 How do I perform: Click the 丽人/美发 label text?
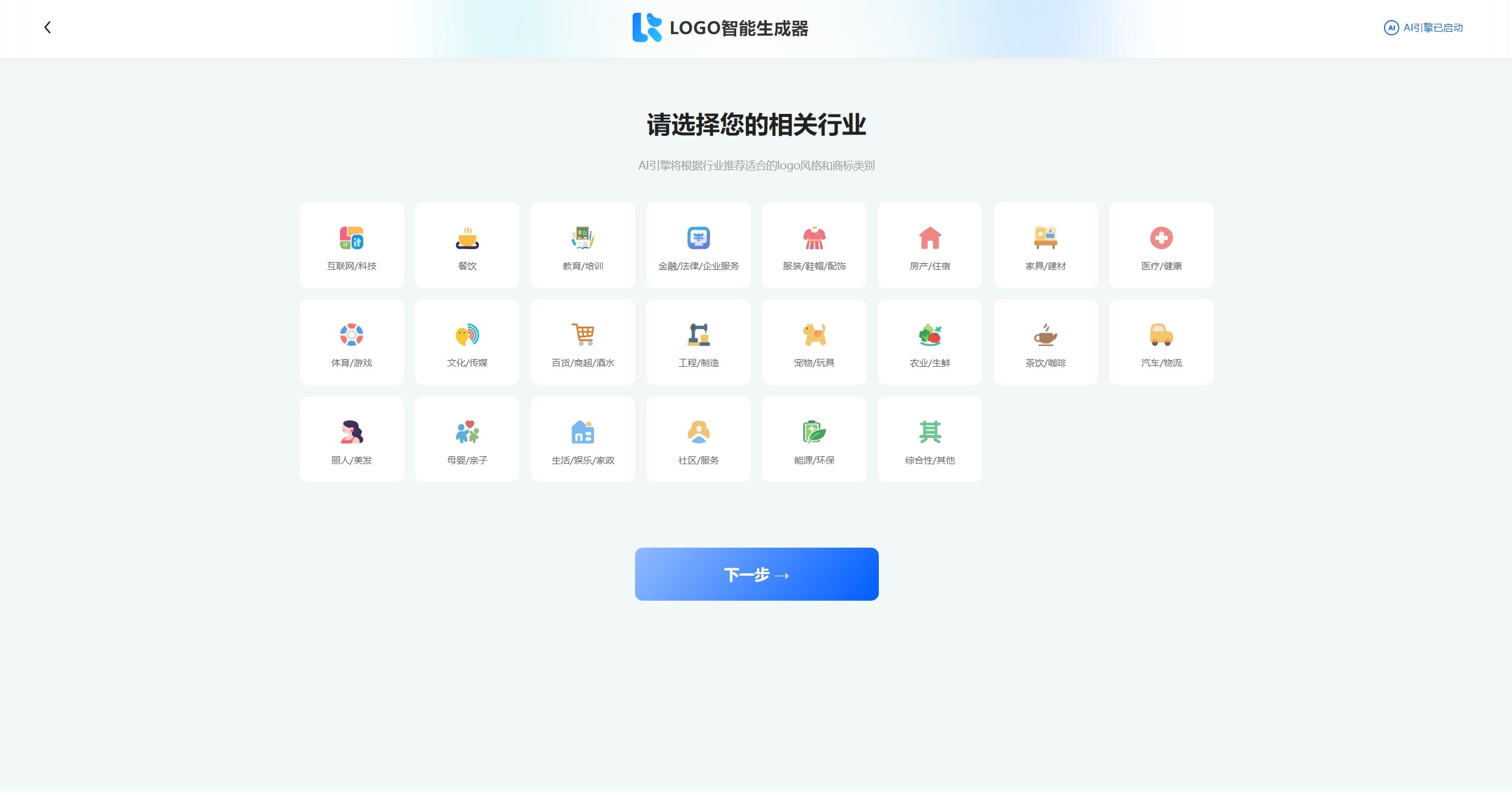pos(352,460)
